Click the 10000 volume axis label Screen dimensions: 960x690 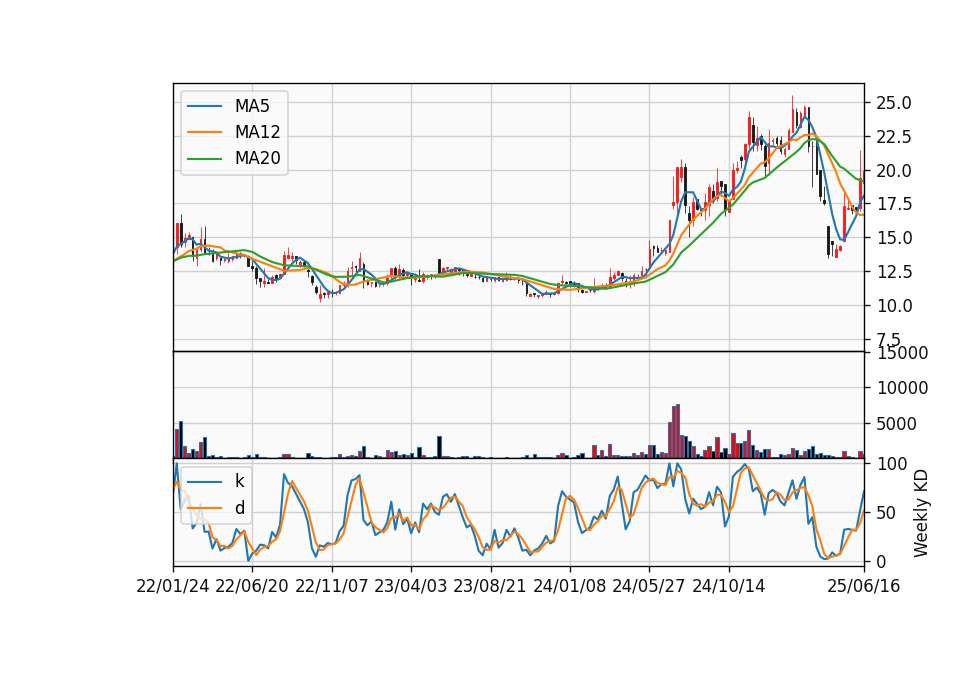coord(902,388)
